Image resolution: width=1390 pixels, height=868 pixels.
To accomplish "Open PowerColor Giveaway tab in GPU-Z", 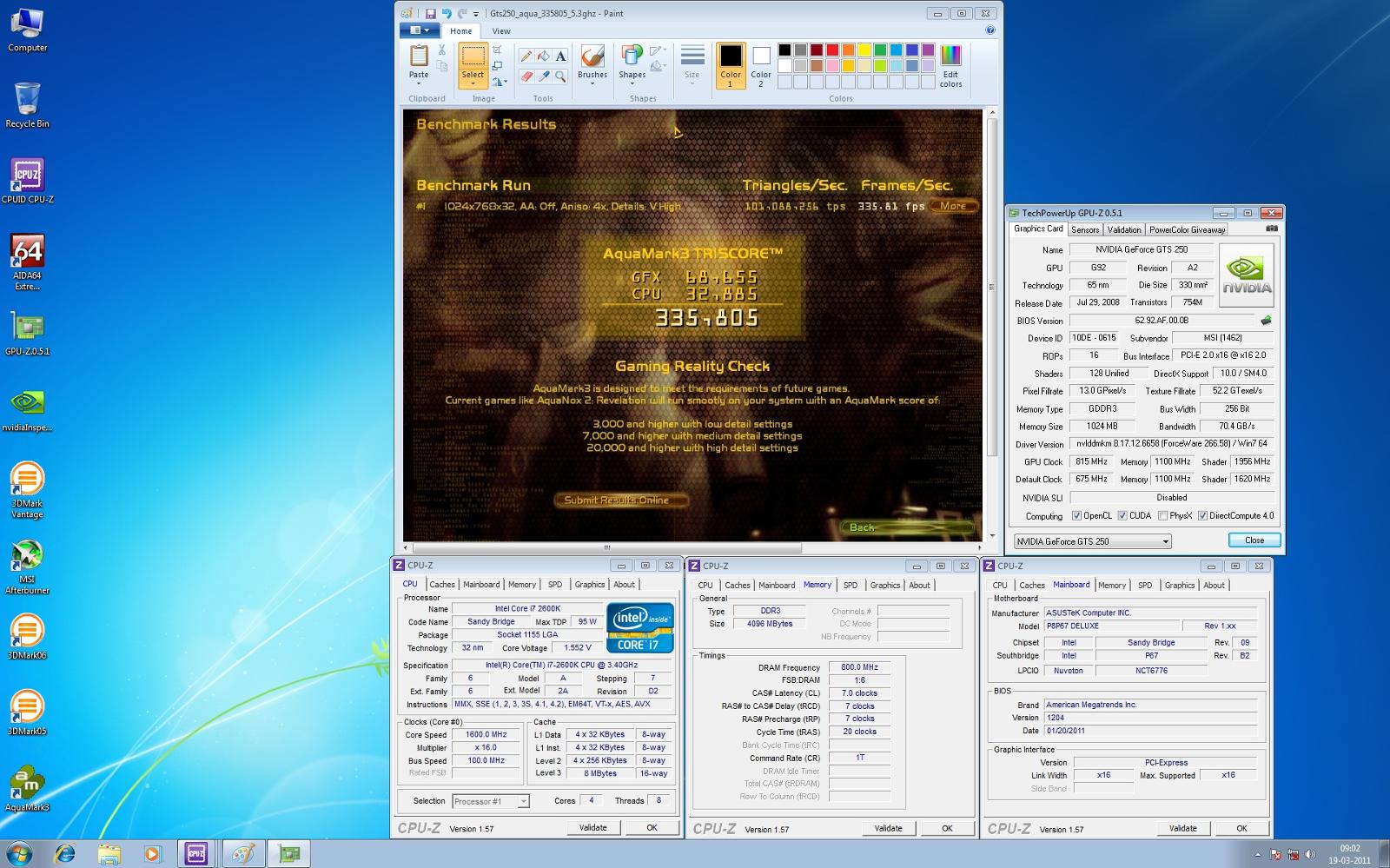I will point(1187,229).
